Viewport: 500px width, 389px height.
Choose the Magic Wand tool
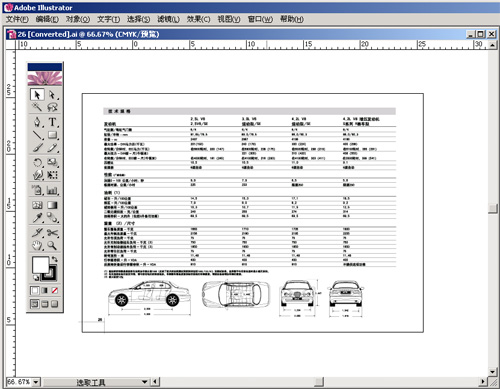point(37,107)
